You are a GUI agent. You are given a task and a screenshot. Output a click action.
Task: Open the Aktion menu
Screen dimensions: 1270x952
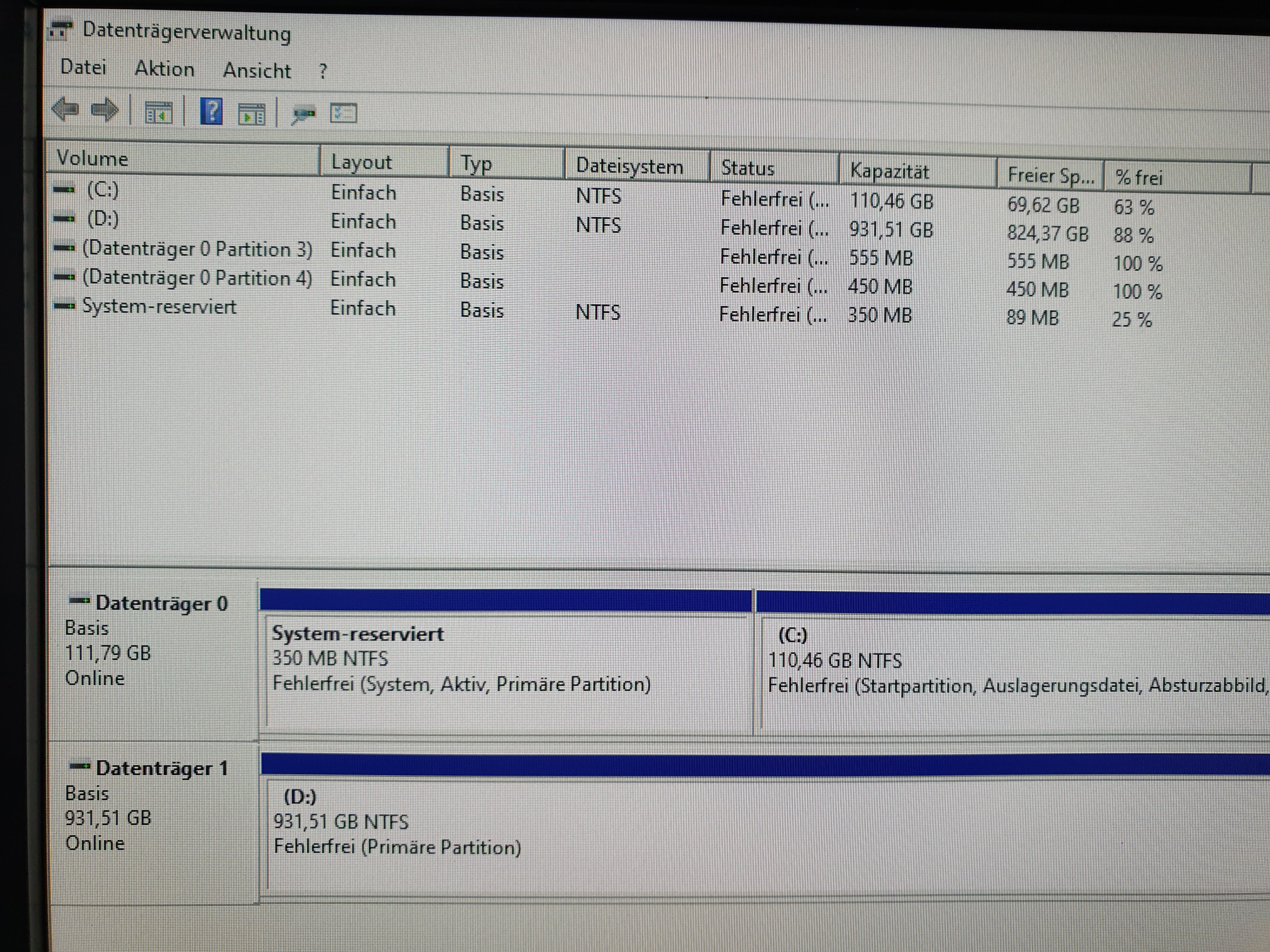coord(164,69)
